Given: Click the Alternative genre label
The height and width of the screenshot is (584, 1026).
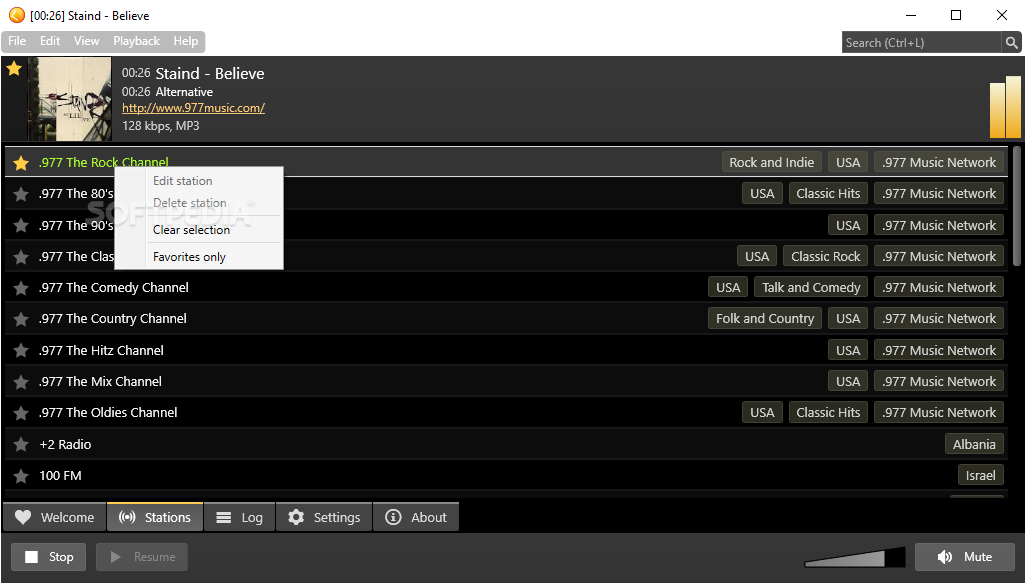Looking at the screenshot, I should tap(184, 92).
